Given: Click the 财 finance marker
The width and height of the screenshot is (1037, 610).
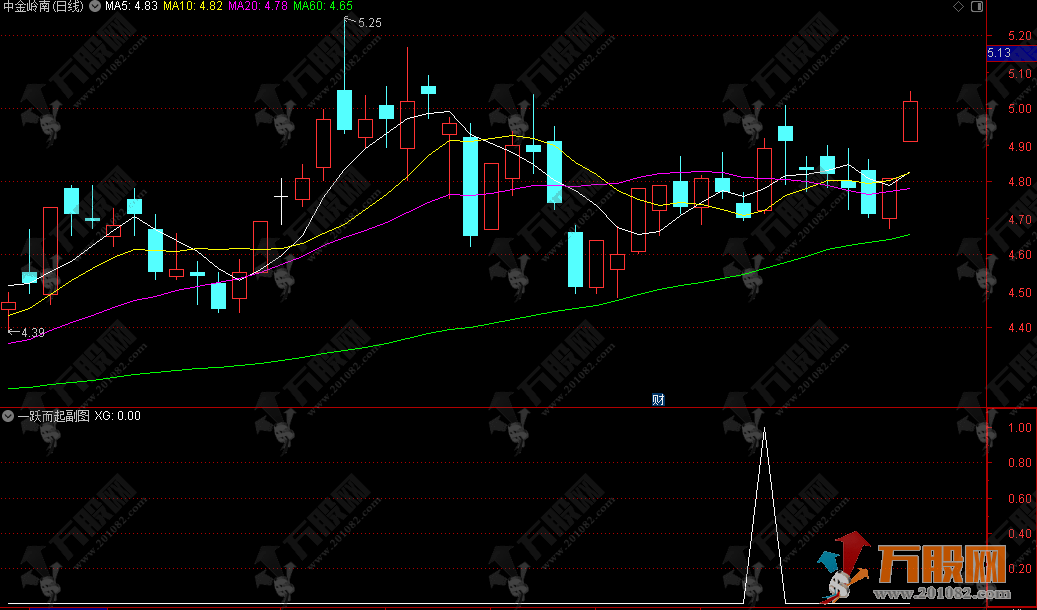Looking at the screenshot, I should click(658, 400).
